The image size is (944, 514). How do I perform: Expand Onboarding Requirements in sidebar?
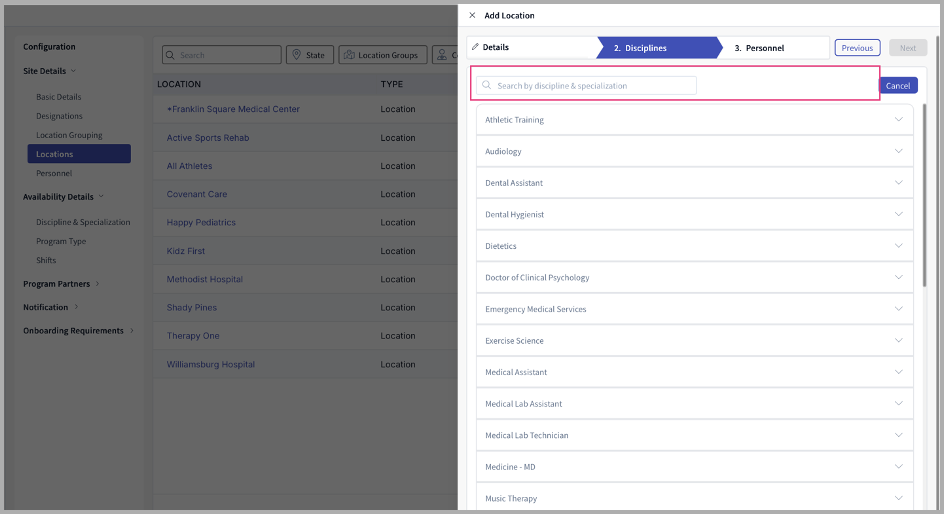click(x=132, y=331)
